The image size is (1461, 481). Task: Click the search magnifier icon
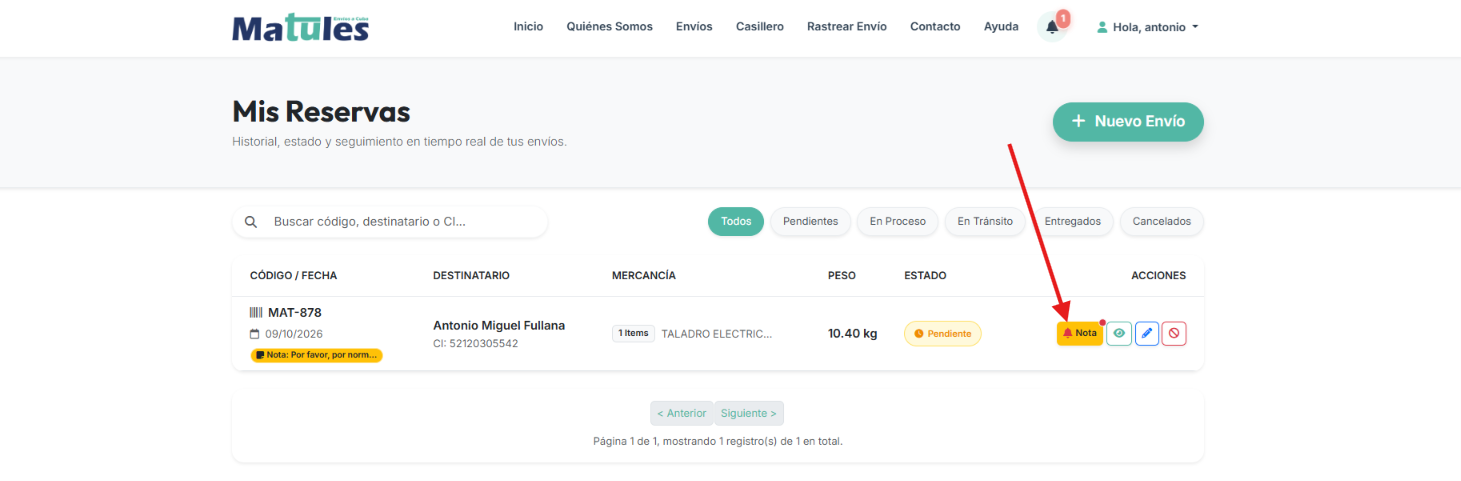click(251, 222)
